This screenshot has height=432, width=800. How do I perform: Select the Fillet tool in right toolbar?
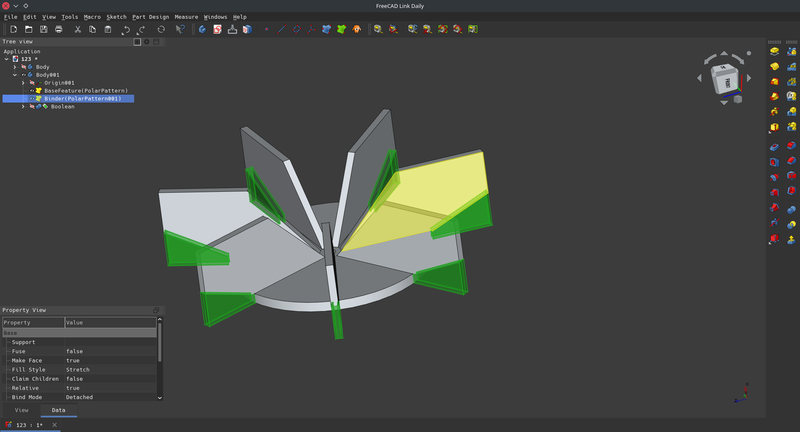click(x=791, y=147)
